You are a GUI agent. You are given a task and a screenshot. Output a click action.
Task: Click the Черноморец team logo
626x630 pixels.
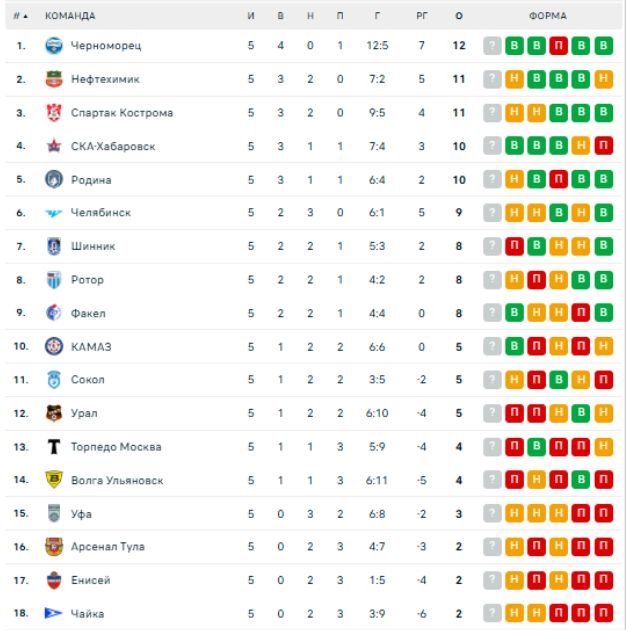click(x=54, y=46)
